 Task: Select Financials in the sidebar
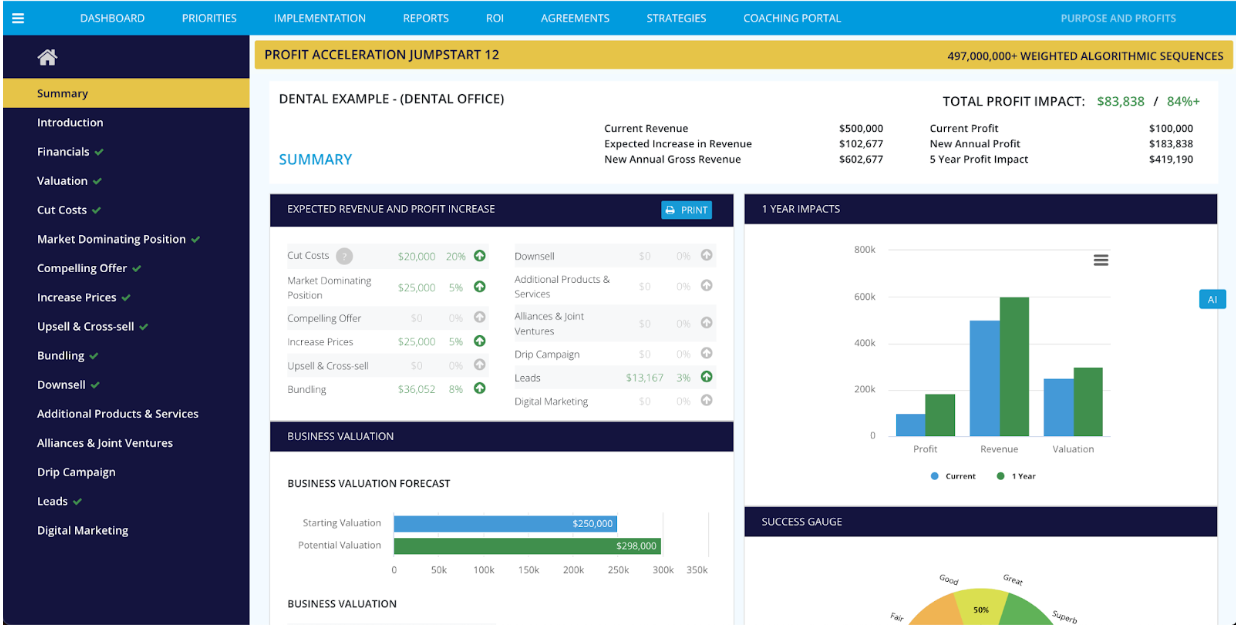63,152
